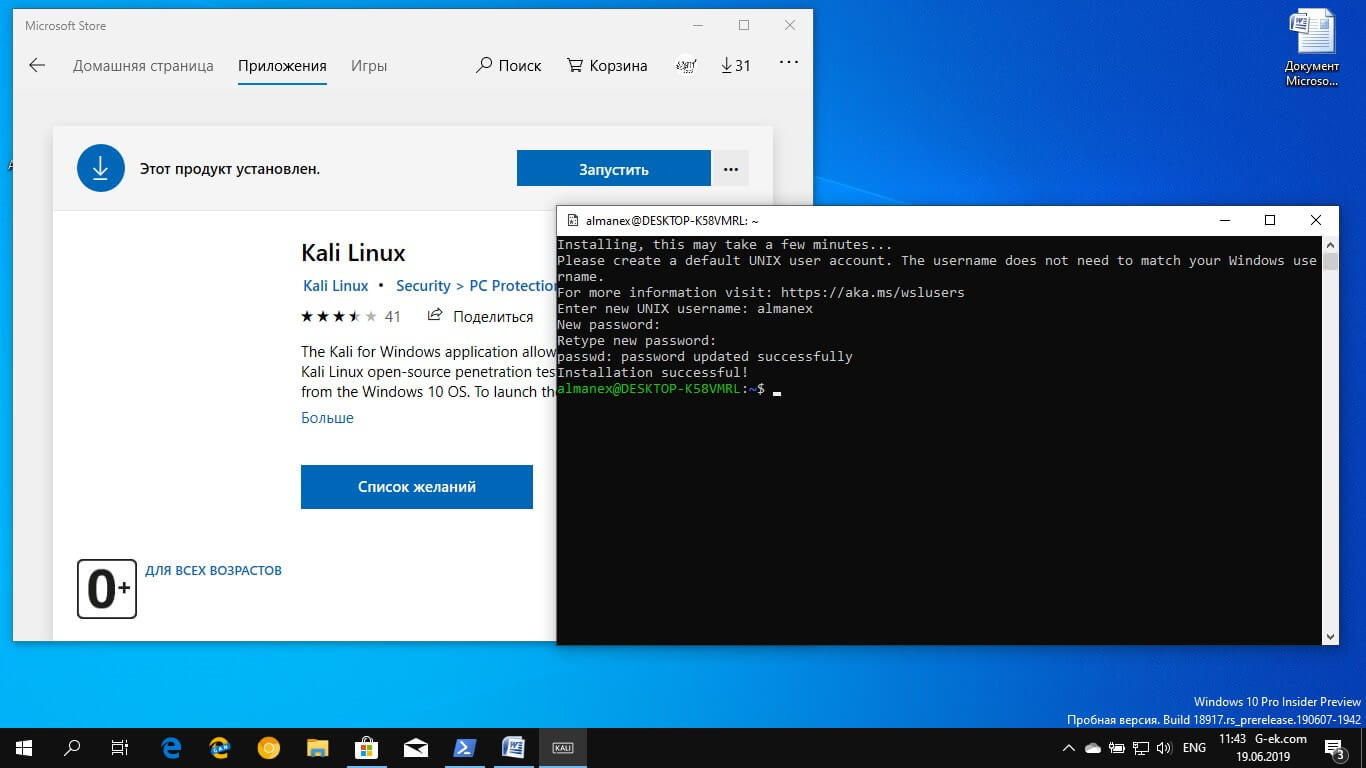Open the Kali terminal window system icon
Image resolution: width=1366 pixels, height=768 pixels.
572,220
